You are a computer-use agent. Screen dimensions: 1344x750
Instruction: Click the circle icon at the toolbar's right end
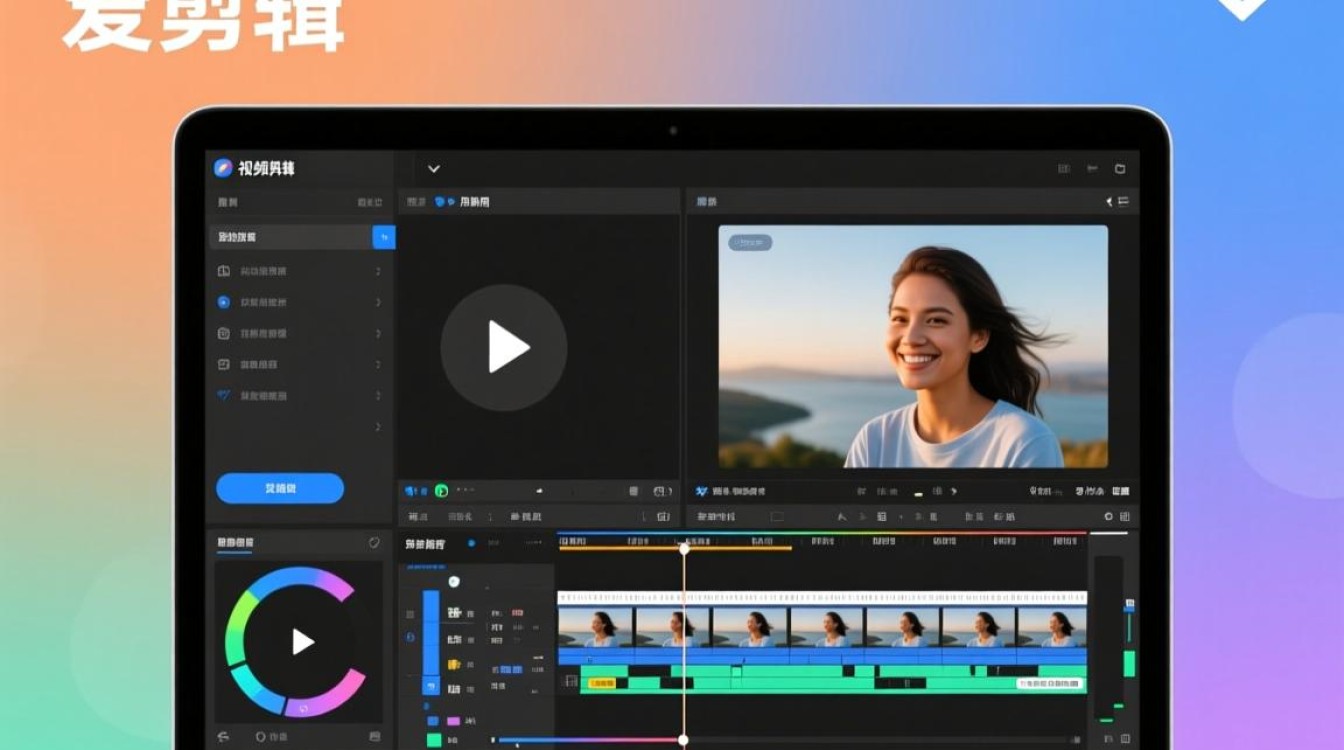pos(1108,517)
